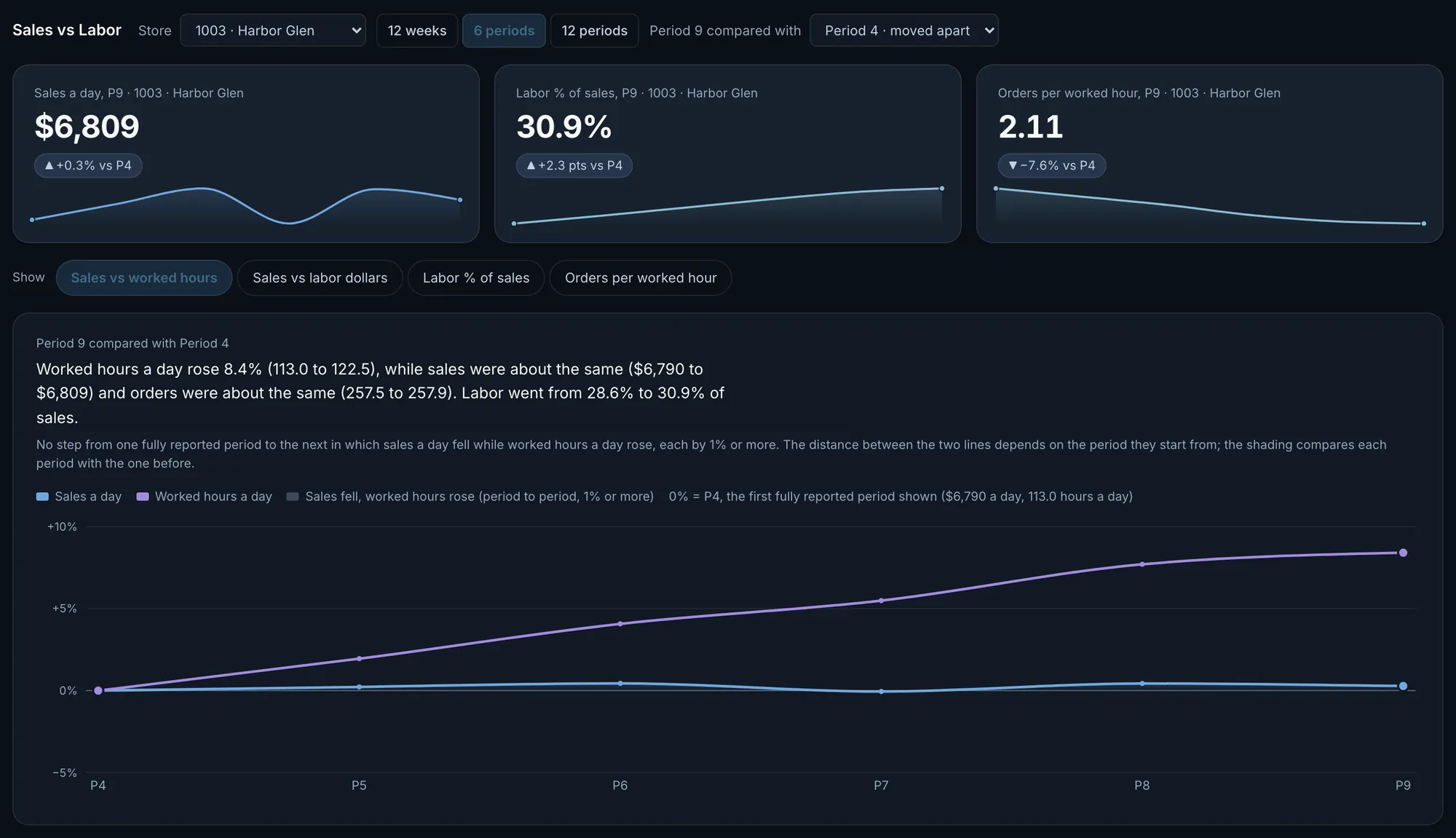Select the 12 periods range
The width and height of the screenshot is (1456, 838).
pyautogui.click(x=594, y=31)
